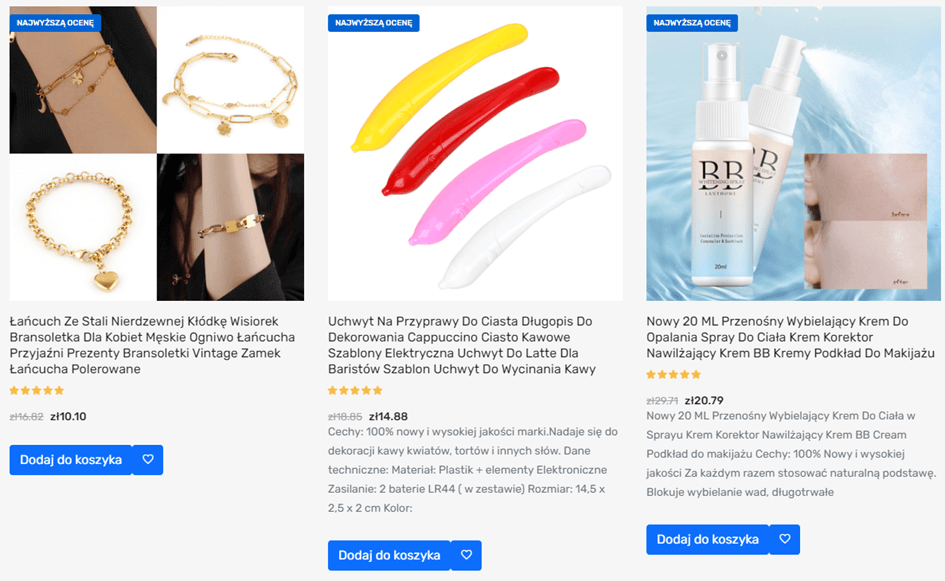Screen dimensions: 945x581
Task: Open the colorful latte pens product image
Action: tap(476, 154)
